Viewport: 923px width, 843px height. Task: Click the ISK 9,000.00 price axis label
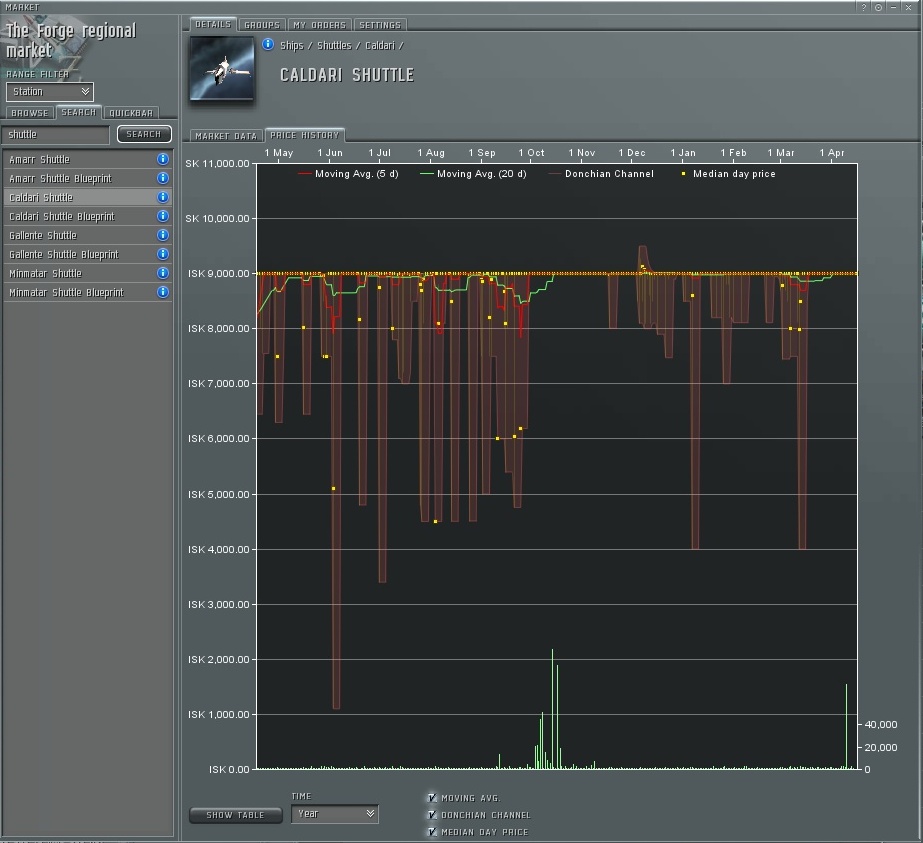pos(218,273)
